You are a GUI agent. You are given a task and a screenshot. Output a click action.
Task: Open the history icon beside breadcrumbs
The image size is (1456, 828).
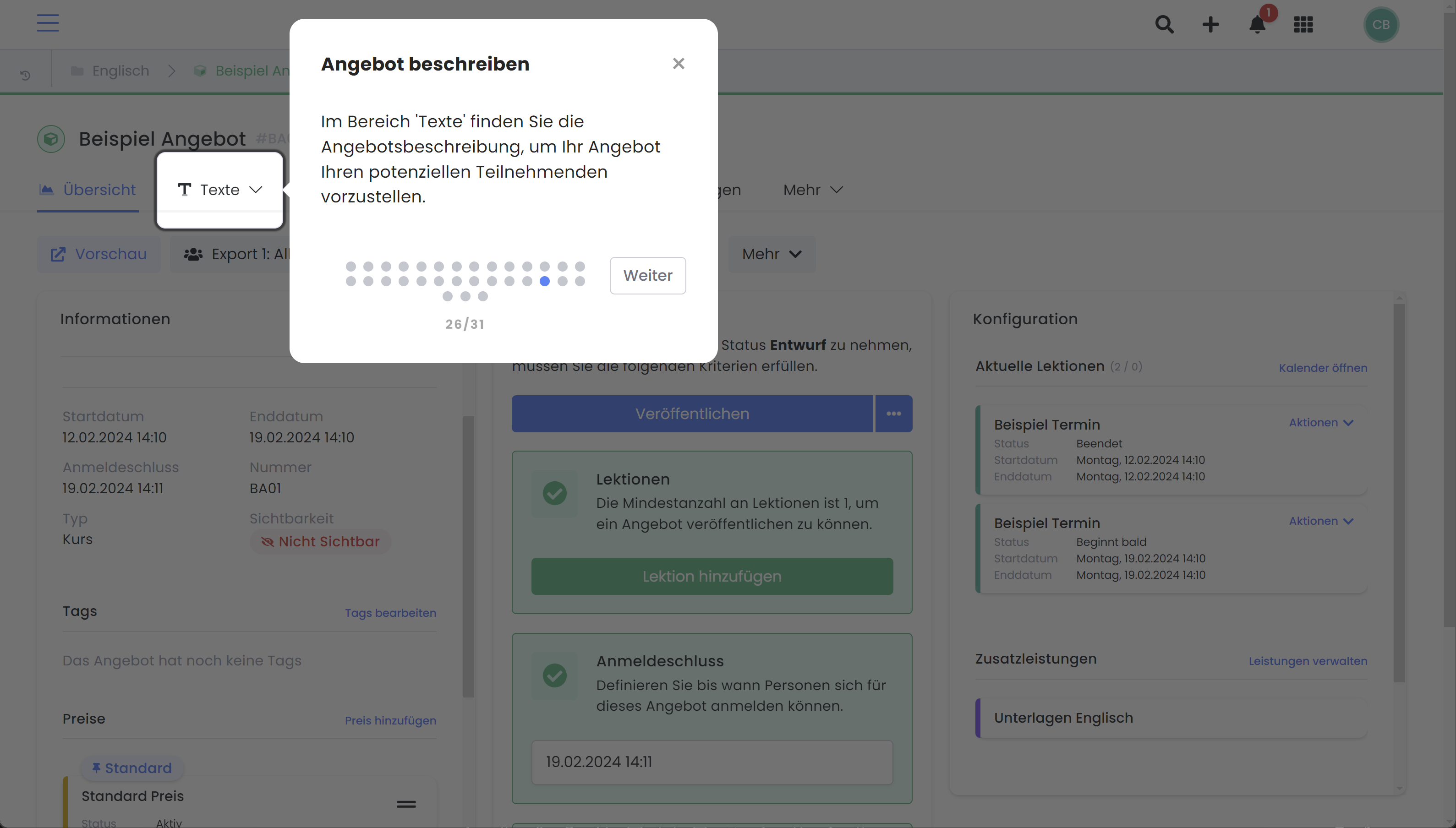(25, 75)
